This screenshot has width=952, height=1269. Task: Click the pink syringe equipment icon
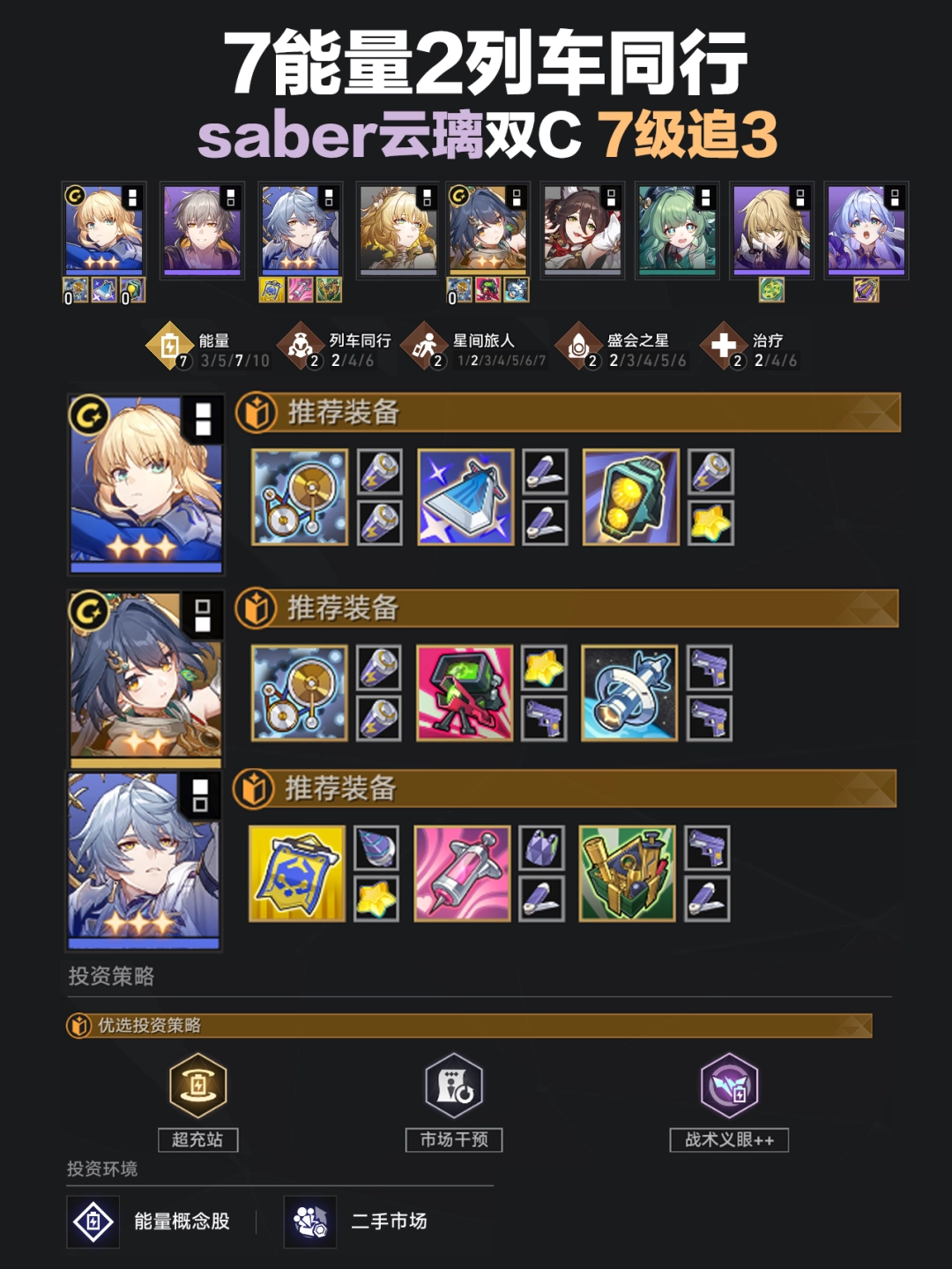(463, 874)
